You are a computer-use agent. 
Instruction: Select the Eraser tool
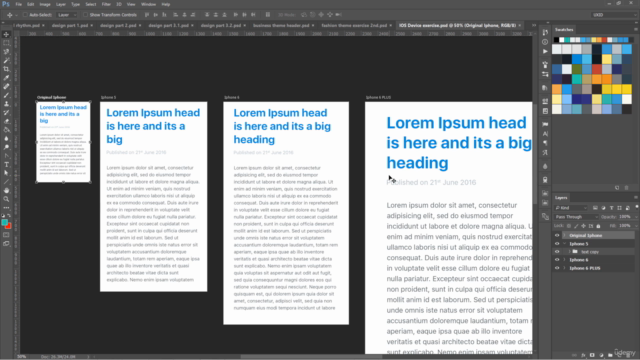tap(6, 121)
